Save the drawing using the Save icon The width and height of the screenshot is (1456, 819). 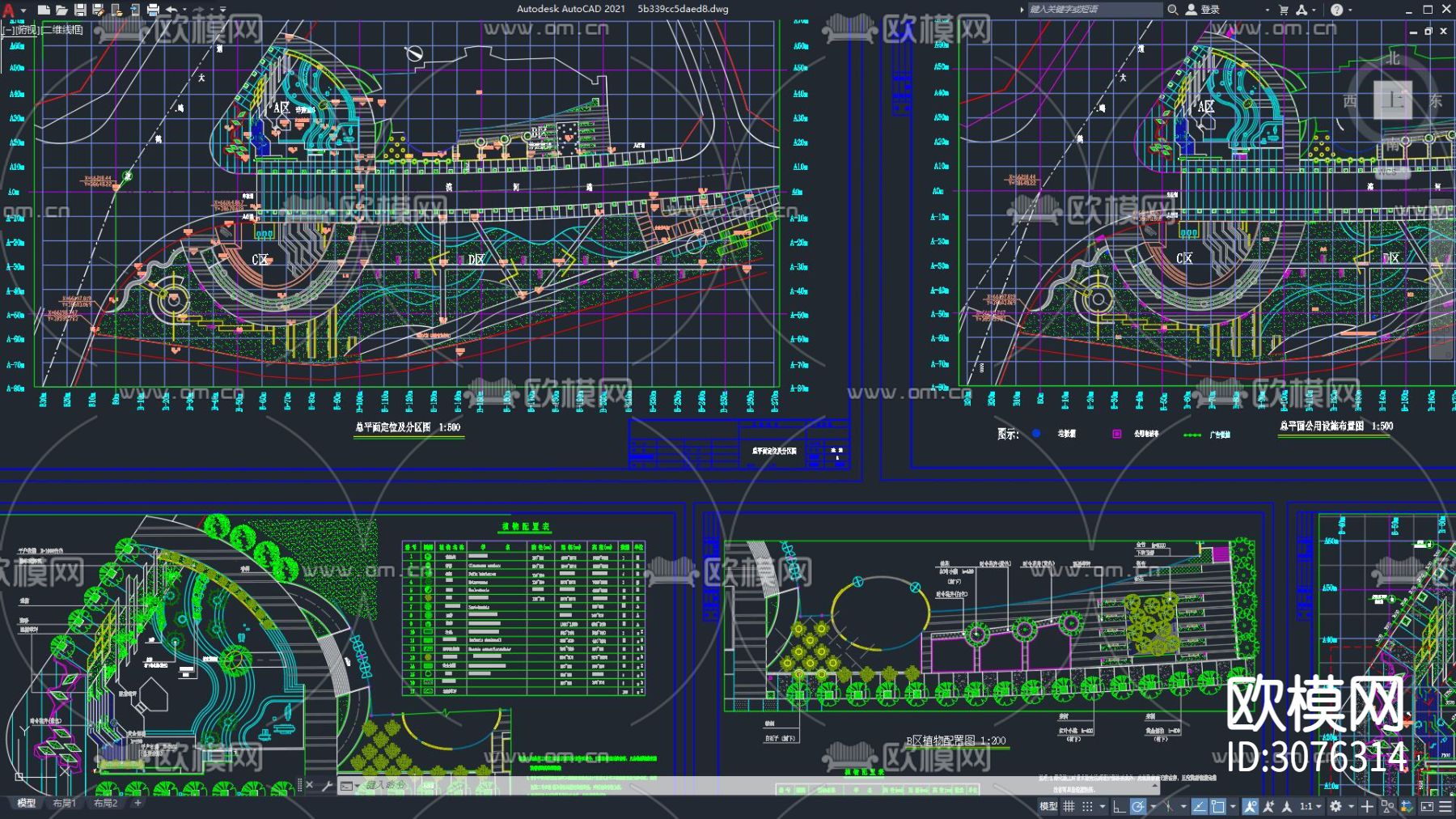[80, 10]
